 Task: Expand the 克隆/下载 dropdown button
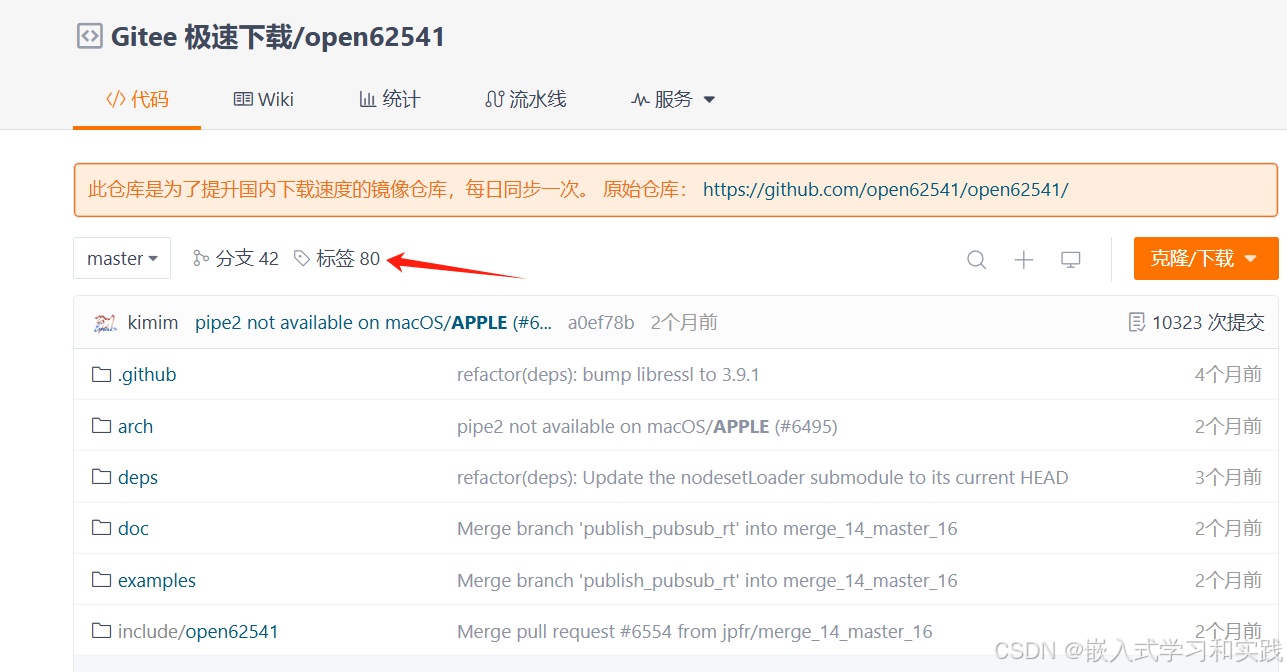pyautogui.click(x=1206, y=258)
